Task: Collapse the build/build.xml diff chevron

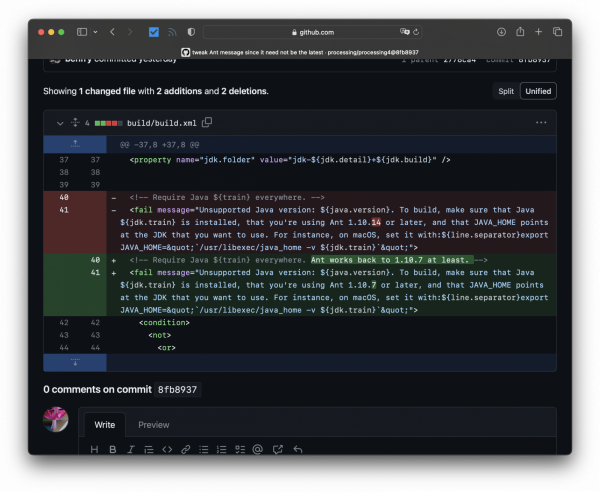Action: (60, 123)
